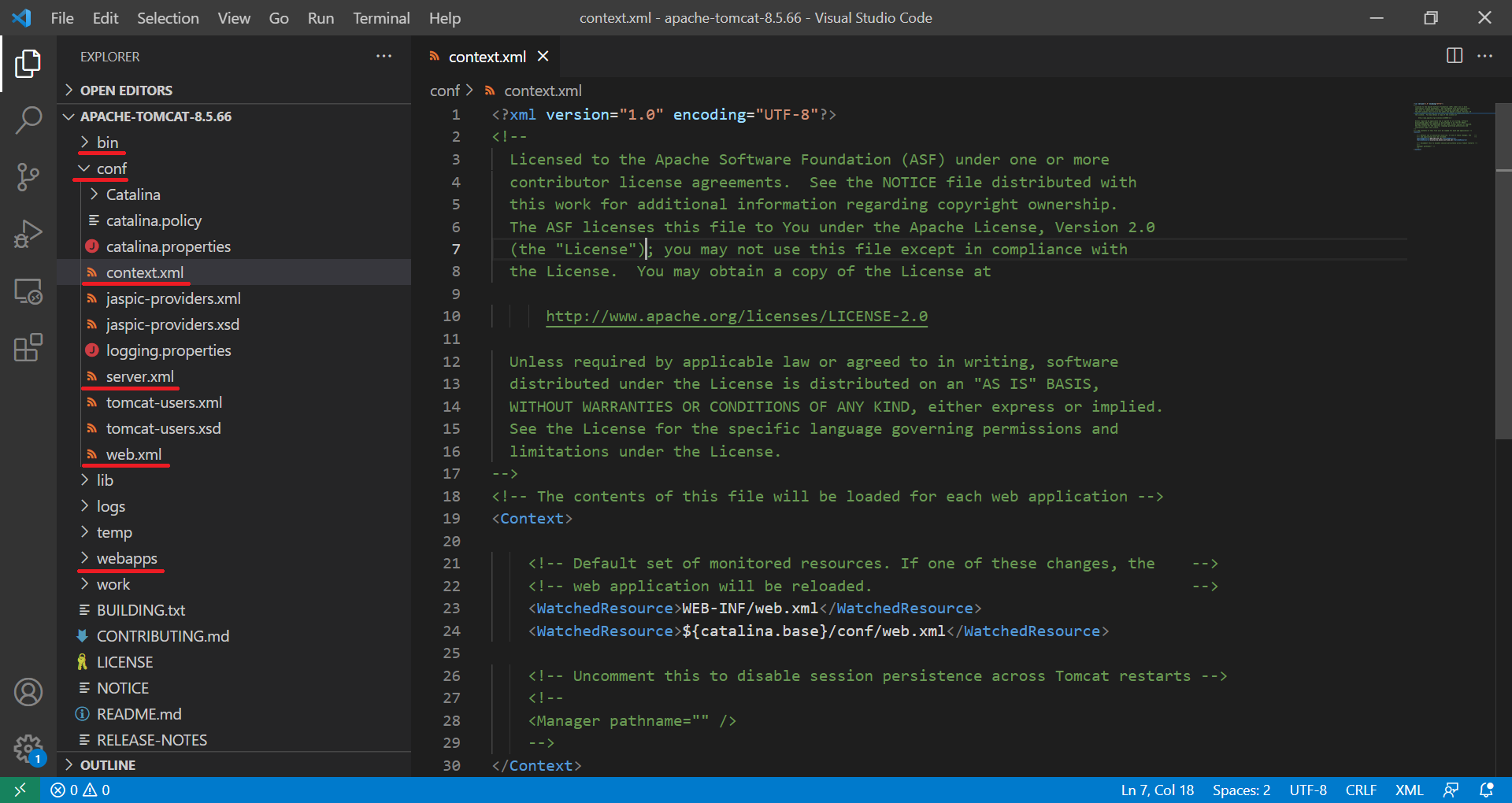
Task: Expand the temp folder
Action: click(114, 532)
